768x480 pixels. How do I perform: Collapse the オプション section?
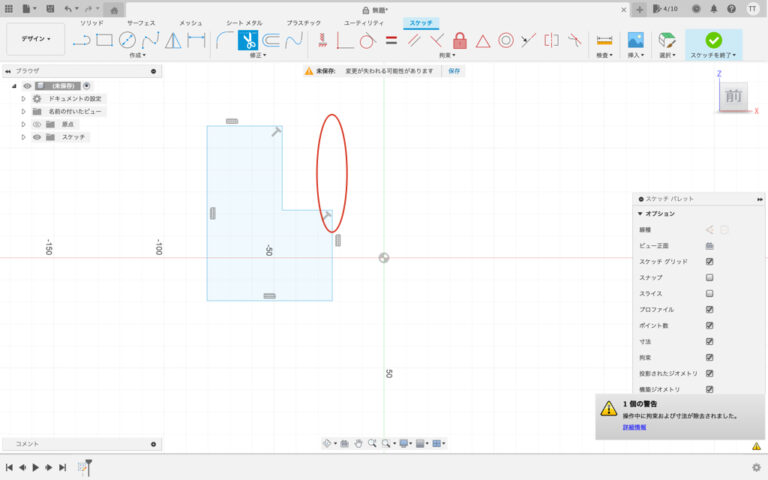[640, 214]
